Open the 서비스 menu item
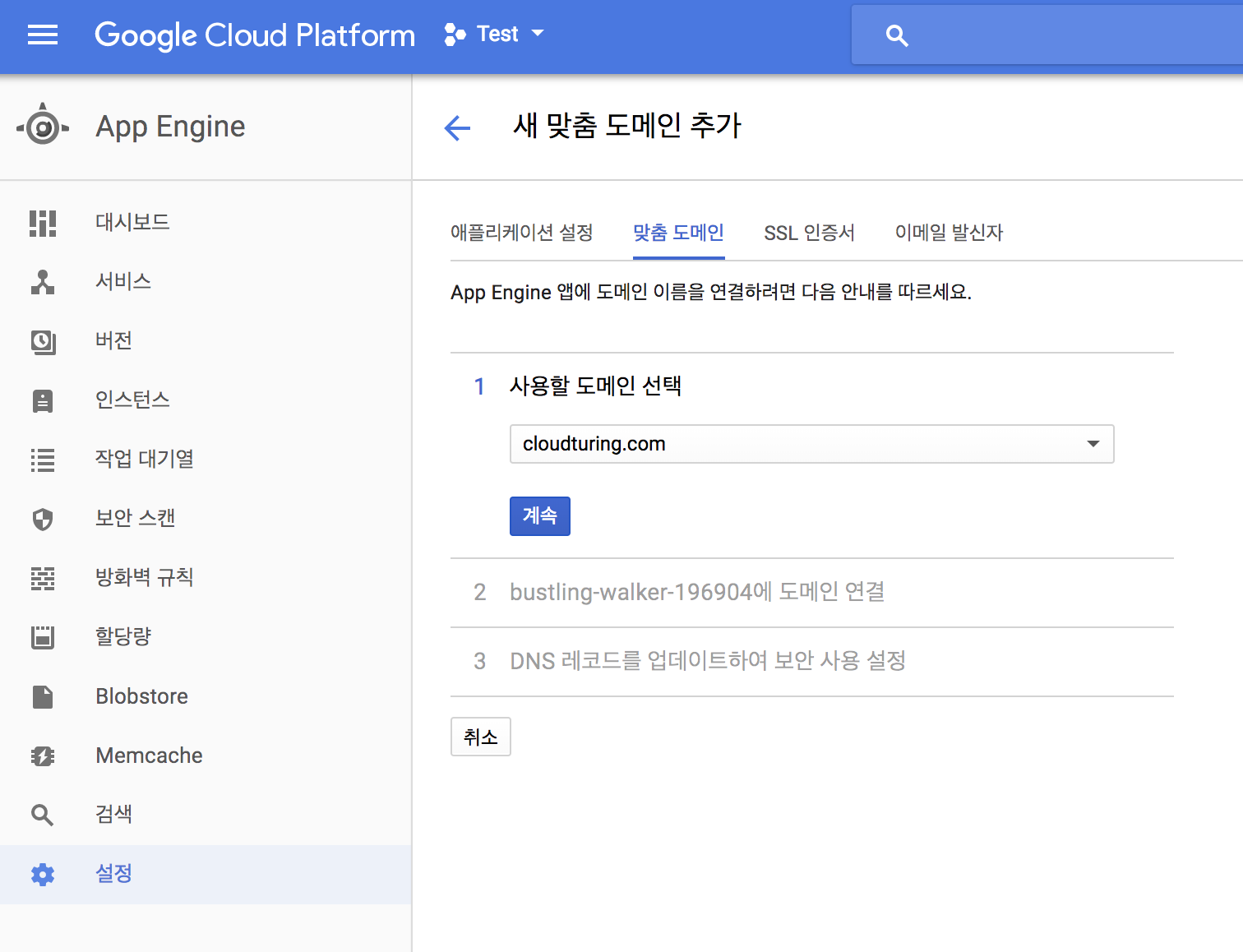The width and height of the screenshot is (1243, 952). point(206,281)
